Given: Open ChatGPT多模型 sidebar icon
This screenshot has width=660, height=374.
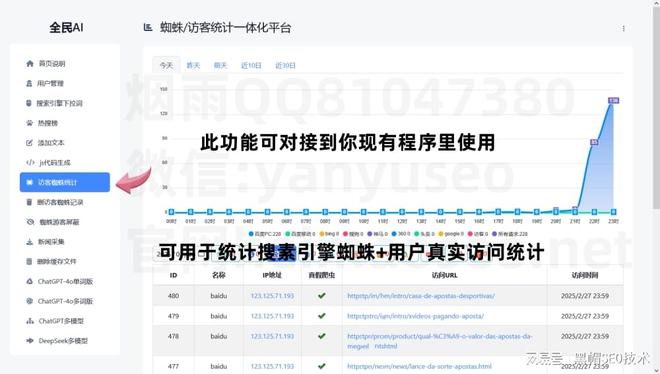Looking at the screenshot, I should 30,321.
